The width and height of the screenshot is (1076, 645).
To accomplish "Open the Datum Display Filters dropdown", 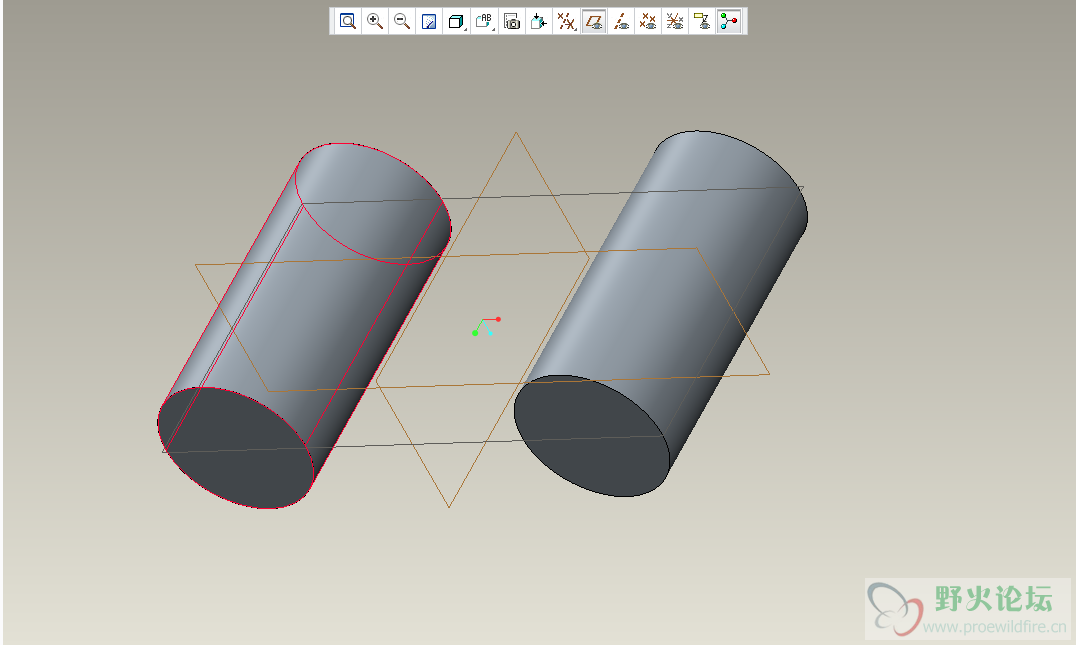I will click(566, 21).
